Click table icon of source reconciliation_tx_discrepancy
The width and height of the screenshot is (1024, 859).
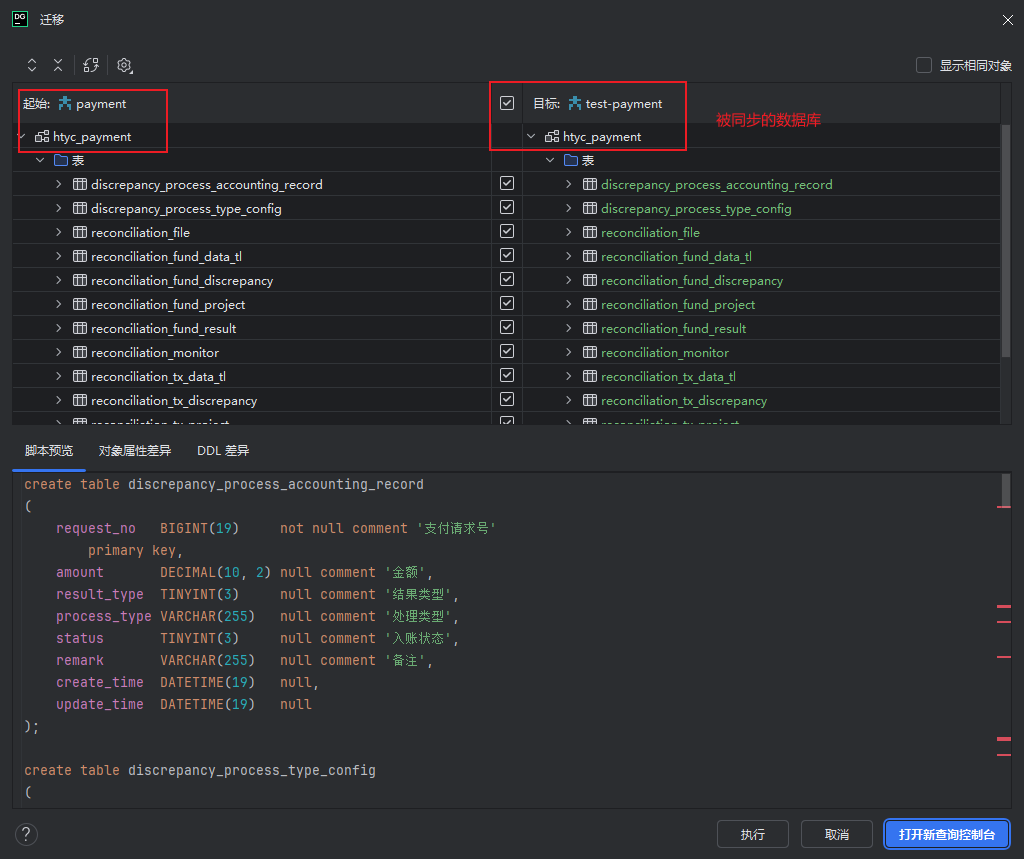coord(80,400)
